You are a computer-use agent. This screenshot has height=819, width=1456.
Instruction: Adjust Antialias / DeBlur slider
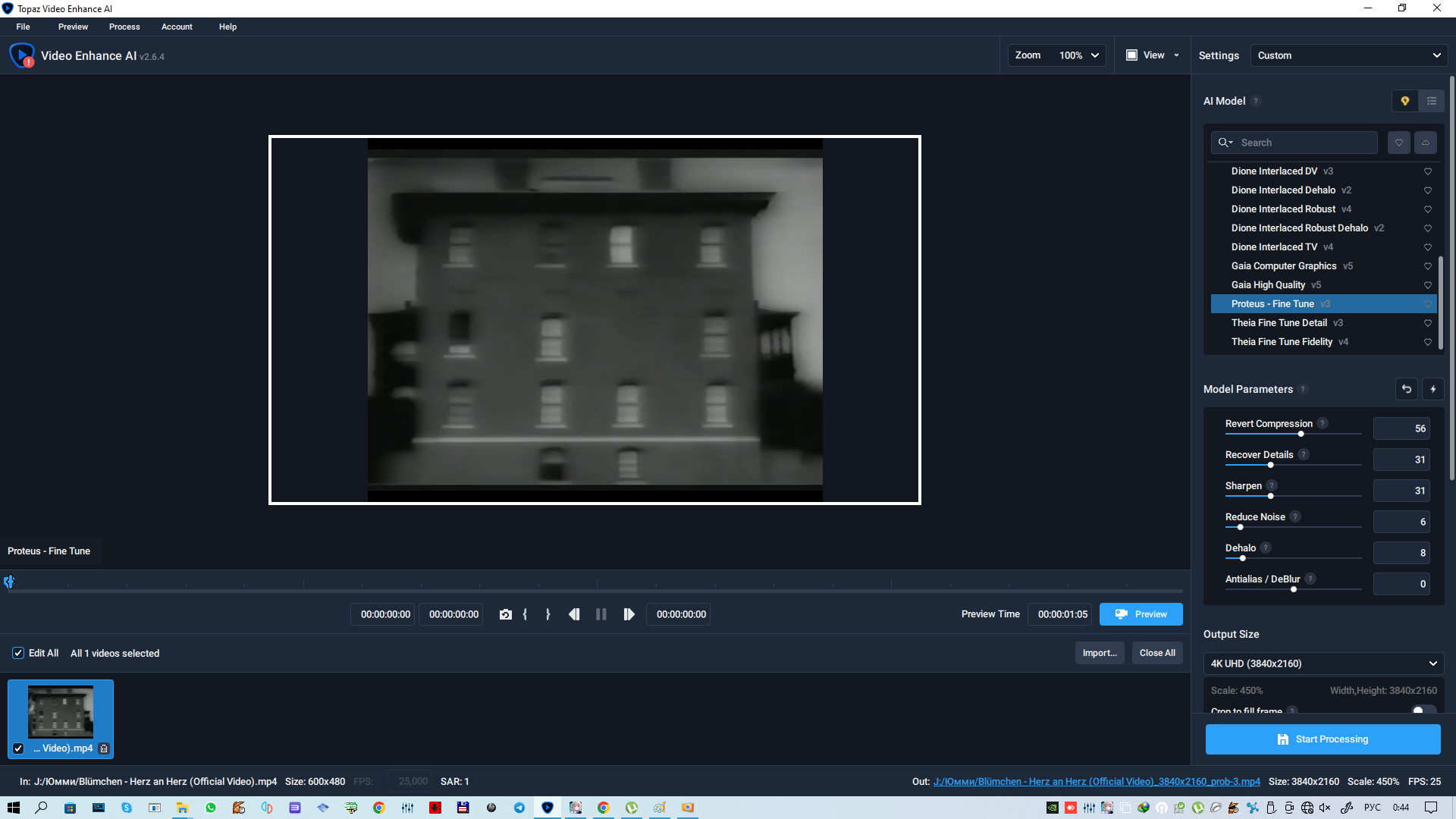[x=1294, y=589]
